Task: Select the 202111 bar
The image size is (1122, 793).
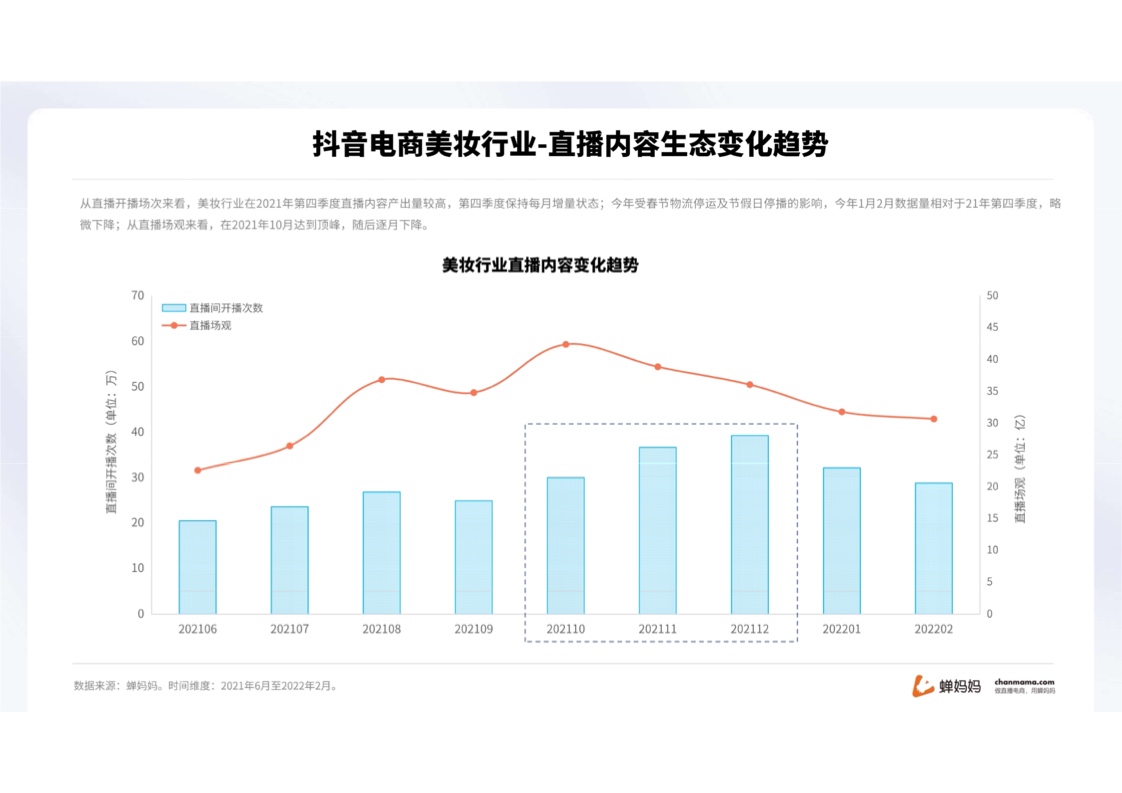Action: [x=657, y=530]
